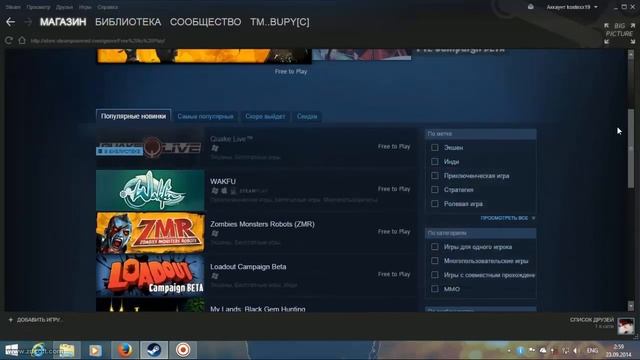Expand ПРОСМОТРЕТЬ ВСЕ tags list

pyautogui.click(x=507, y=218)
